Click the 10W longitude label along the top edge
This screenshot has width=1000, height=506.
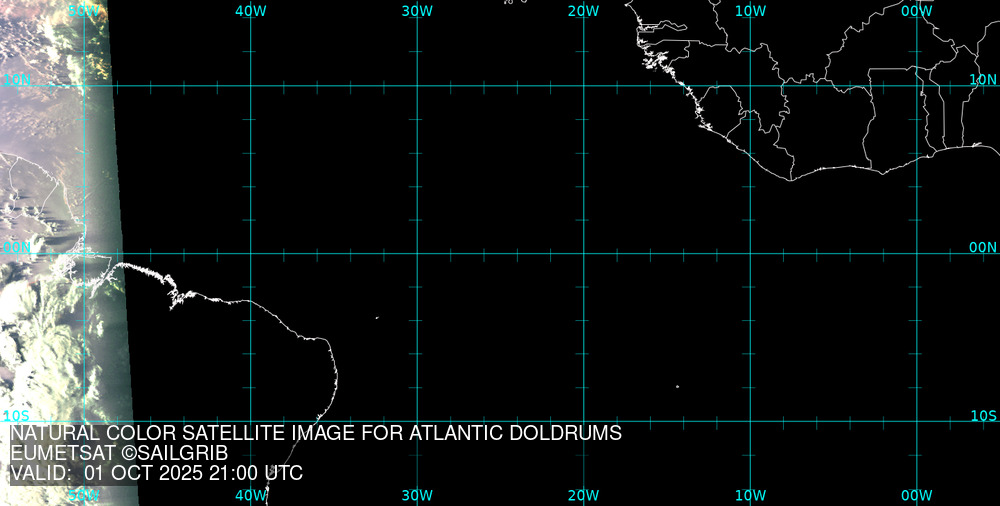coord(750,11)
